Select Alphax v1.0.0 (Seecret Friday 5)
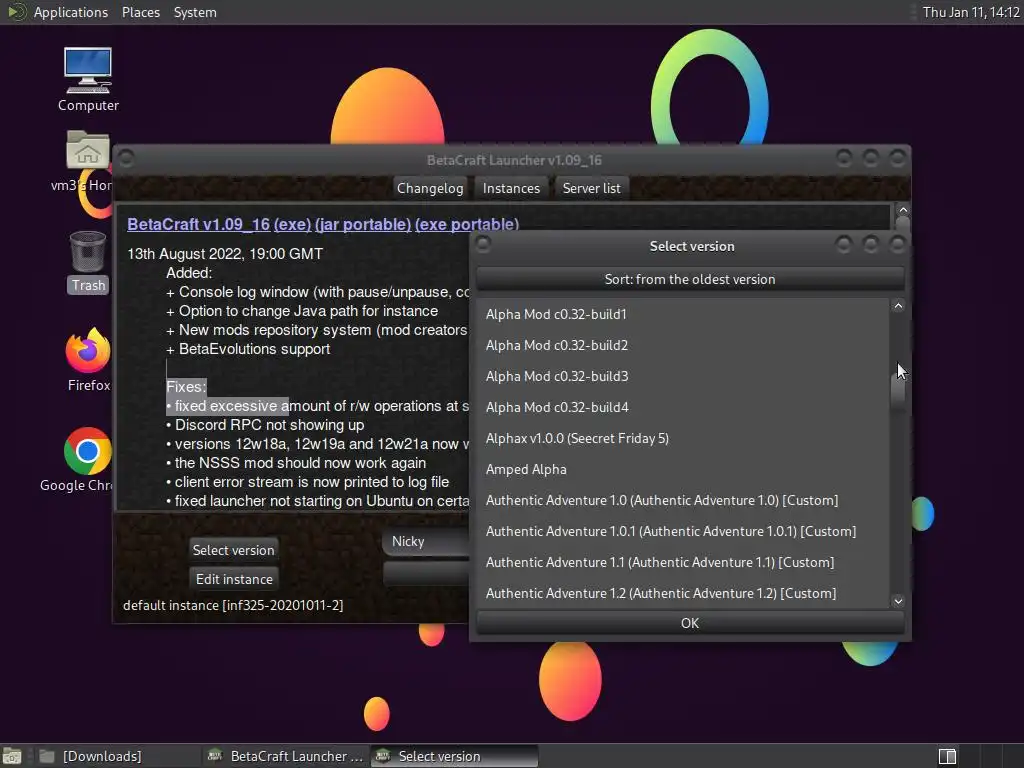1024x768 pixels. [x=682, y=438]
